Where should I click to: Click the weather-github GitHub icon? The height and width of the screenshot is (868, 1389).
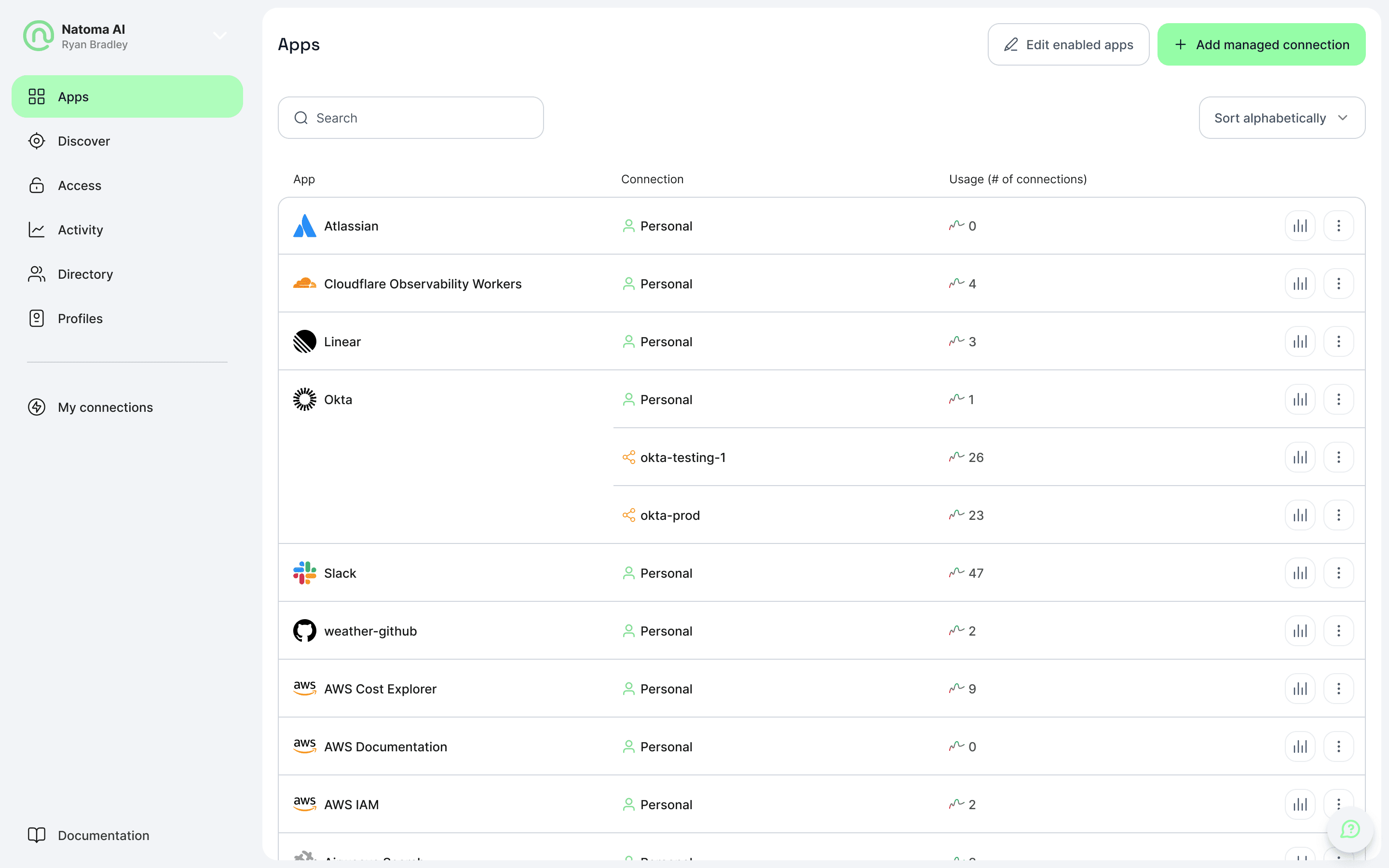pyautogui.click(x=304, y=631)
